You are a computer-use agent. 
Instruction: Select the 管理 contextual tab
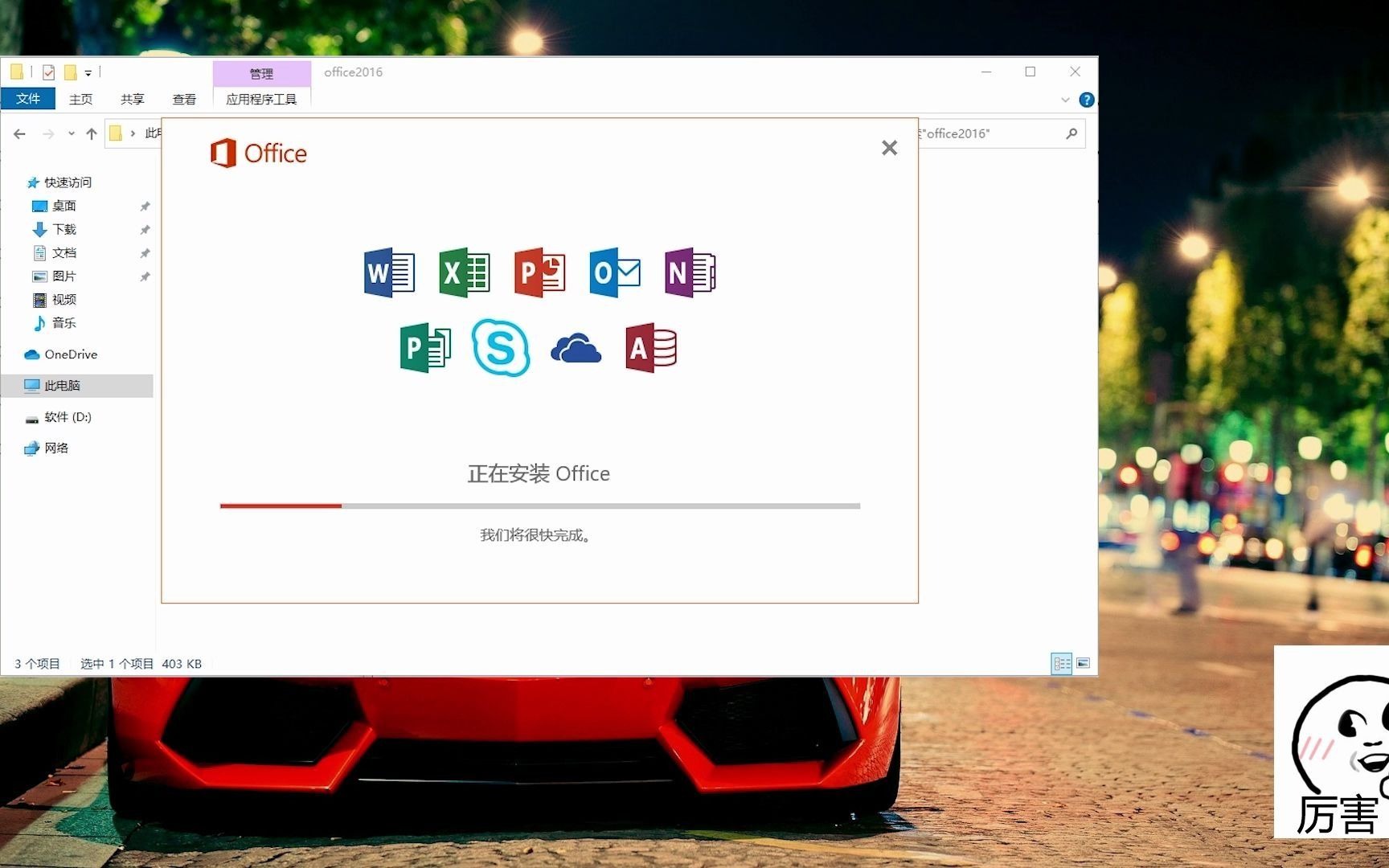261,73
